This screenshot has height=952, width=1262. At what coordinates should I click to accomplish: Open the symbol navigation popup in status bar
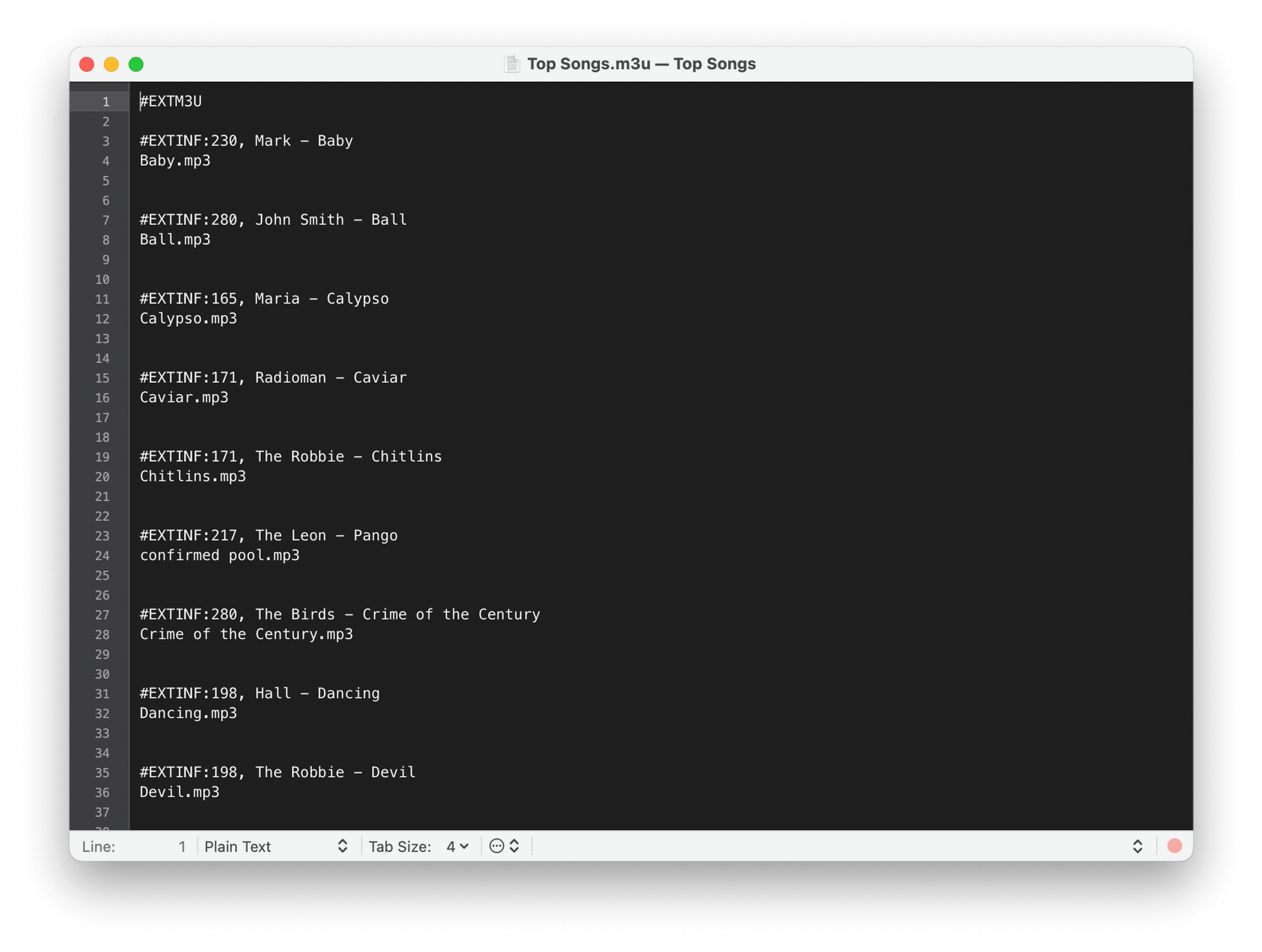click(1137, 846)
